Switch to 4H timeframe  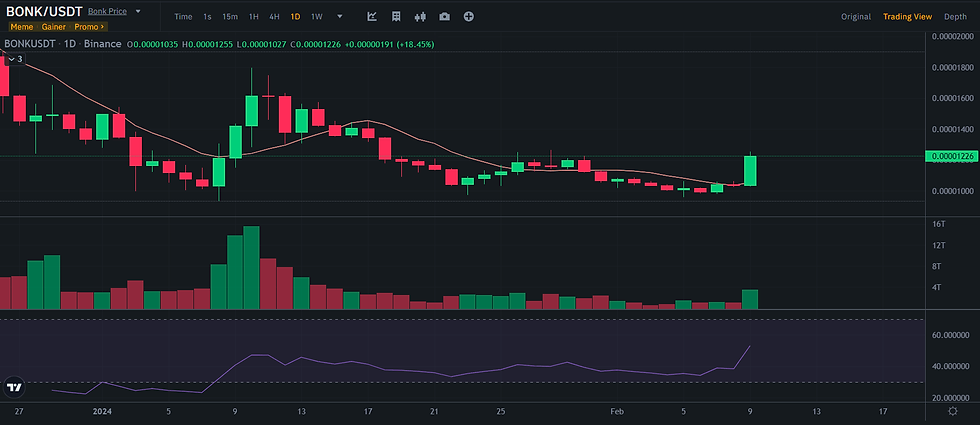pyautogui.click(x=274, y=17)
